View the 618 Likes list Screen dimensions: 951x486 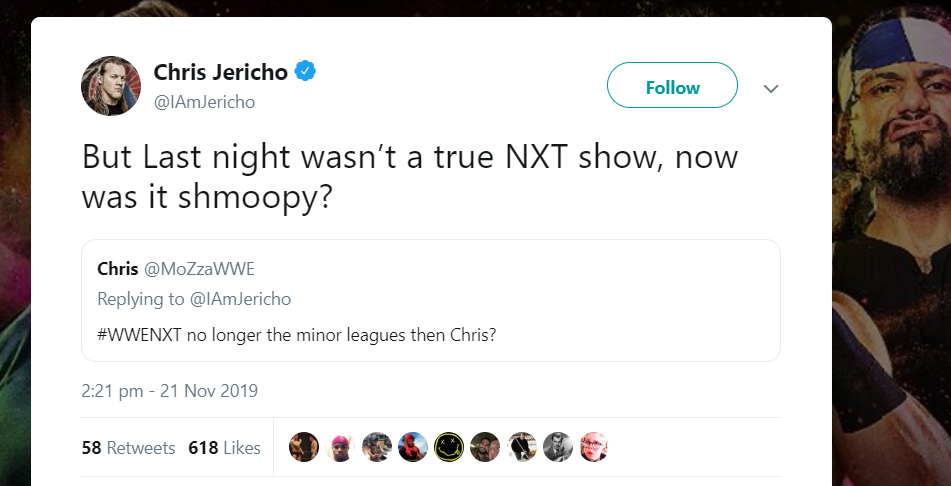[x=224, y=447]
